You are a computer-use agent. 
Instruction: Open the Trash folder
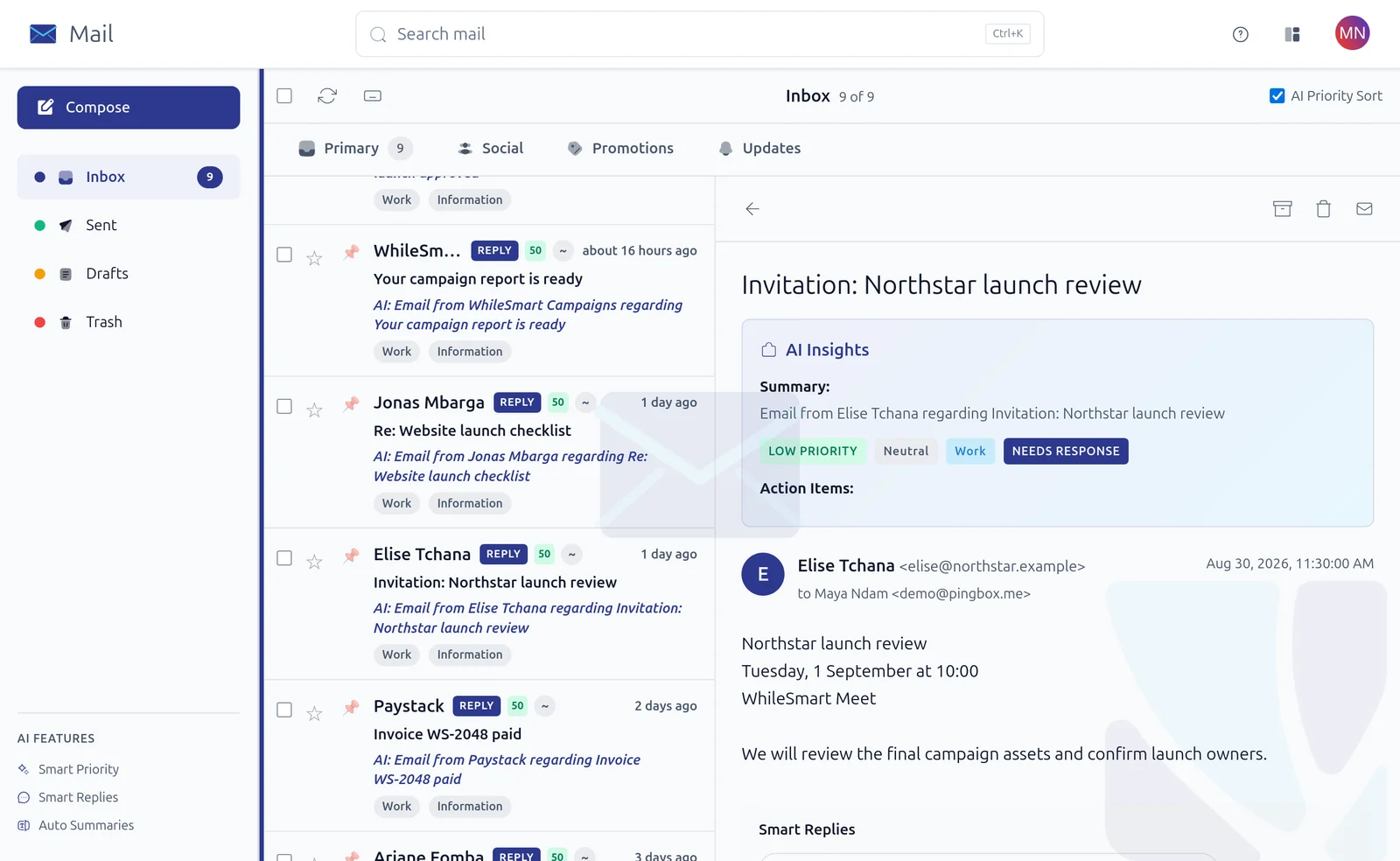(x=129, y=322)
